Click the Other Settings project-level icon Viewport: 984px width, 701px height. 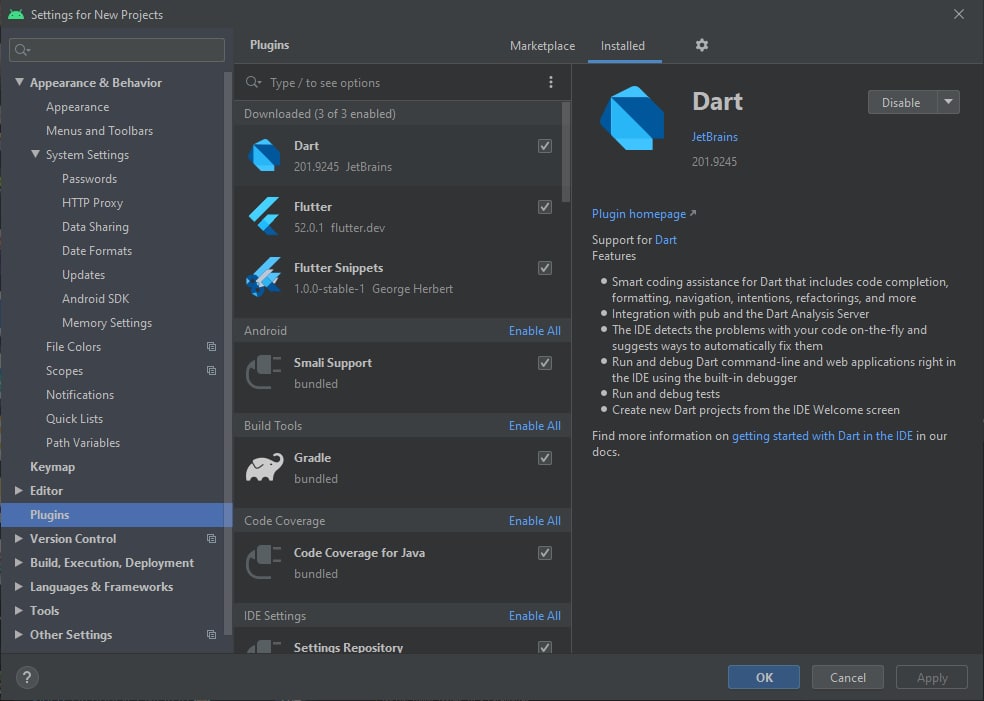click(211, 634)
